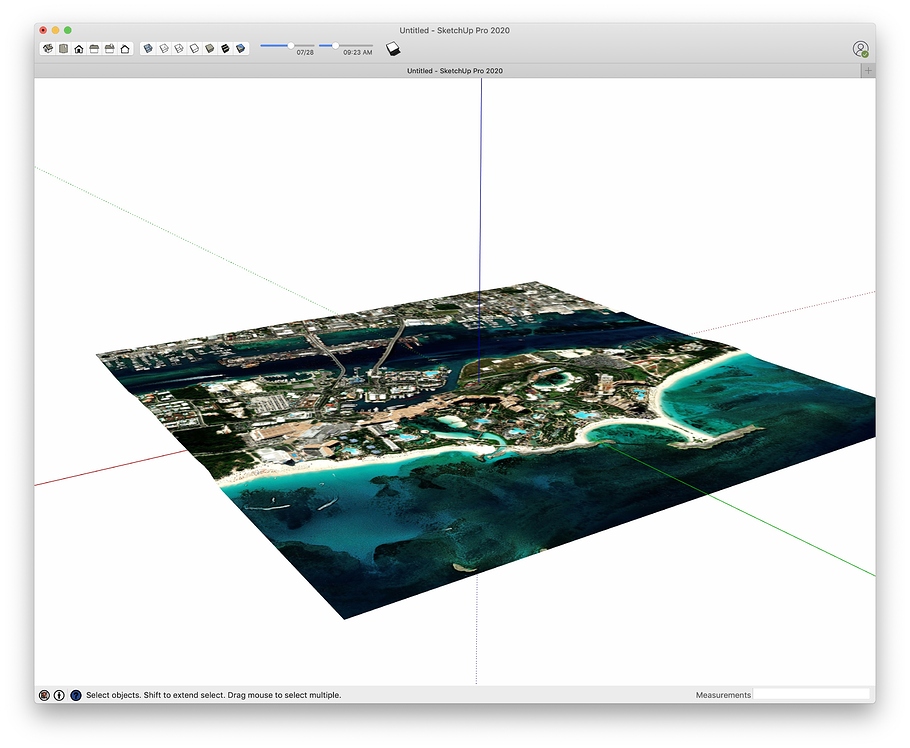Toggle X-ray display mode
The height and width of the screenshot is (748, 910).
147,47
